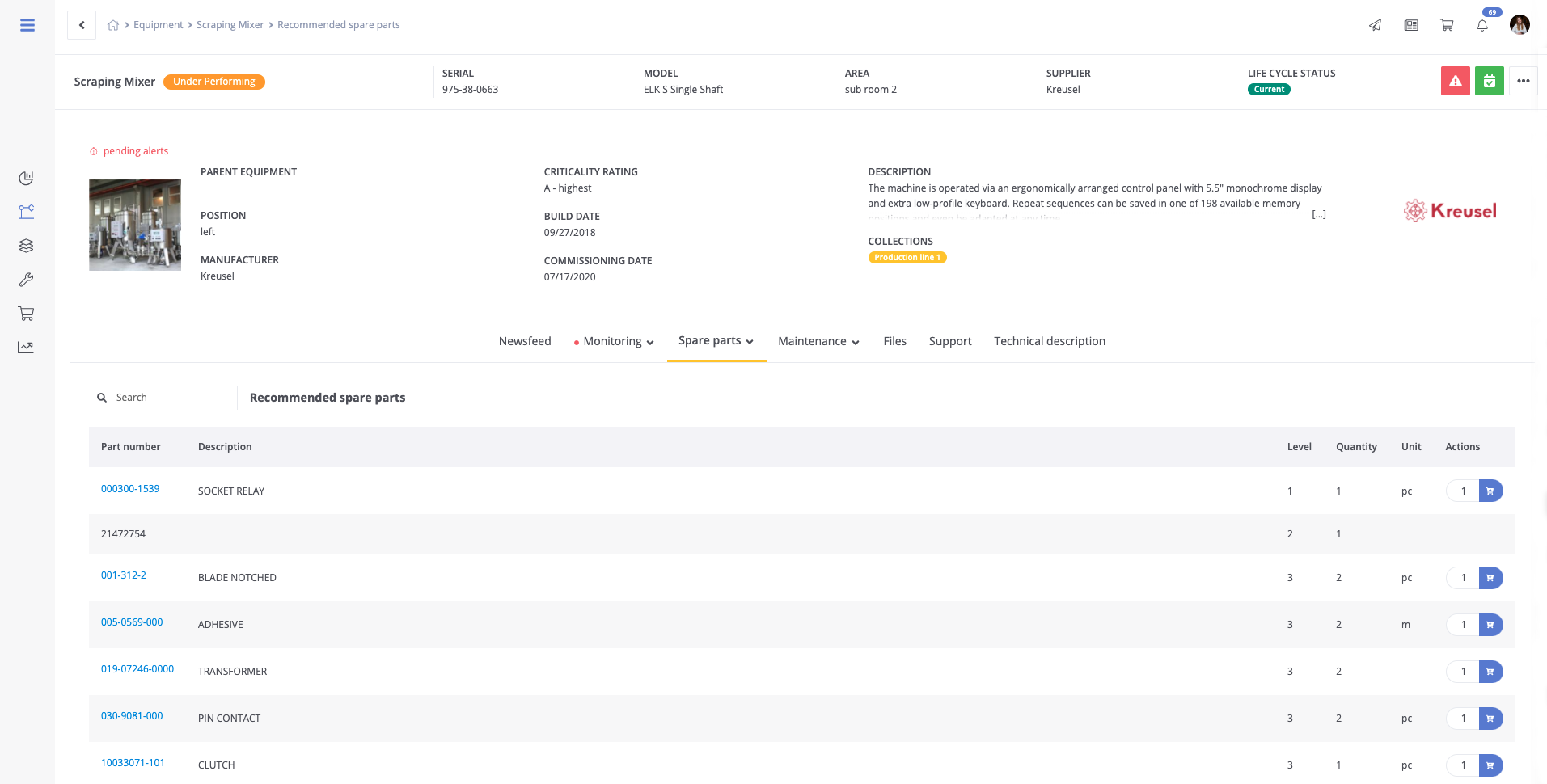Screen dimensions: 1547x784
Task: Click the paper plane send icon
Action: pos(1375,25)
